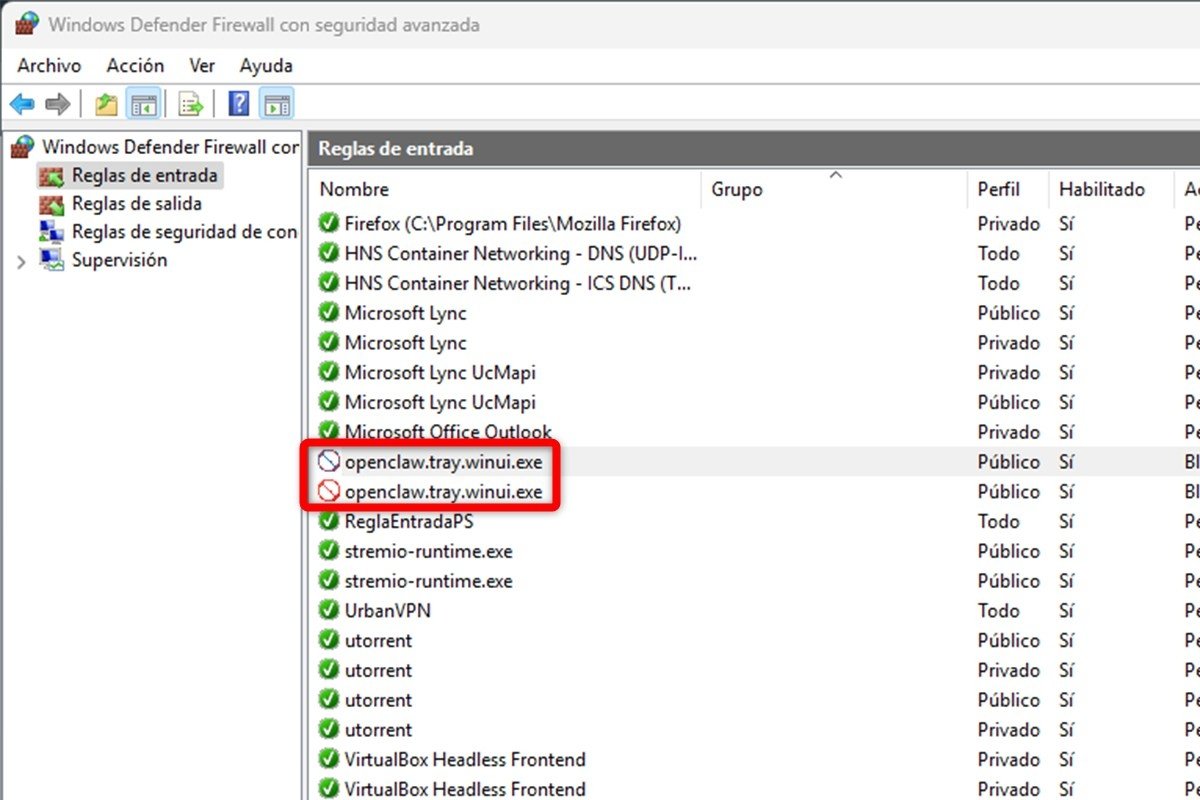Toggle the console tree toolbar icon
The width and height of the screenshot is (1200, 800).
pyautogui.click(x=145, y=103)
